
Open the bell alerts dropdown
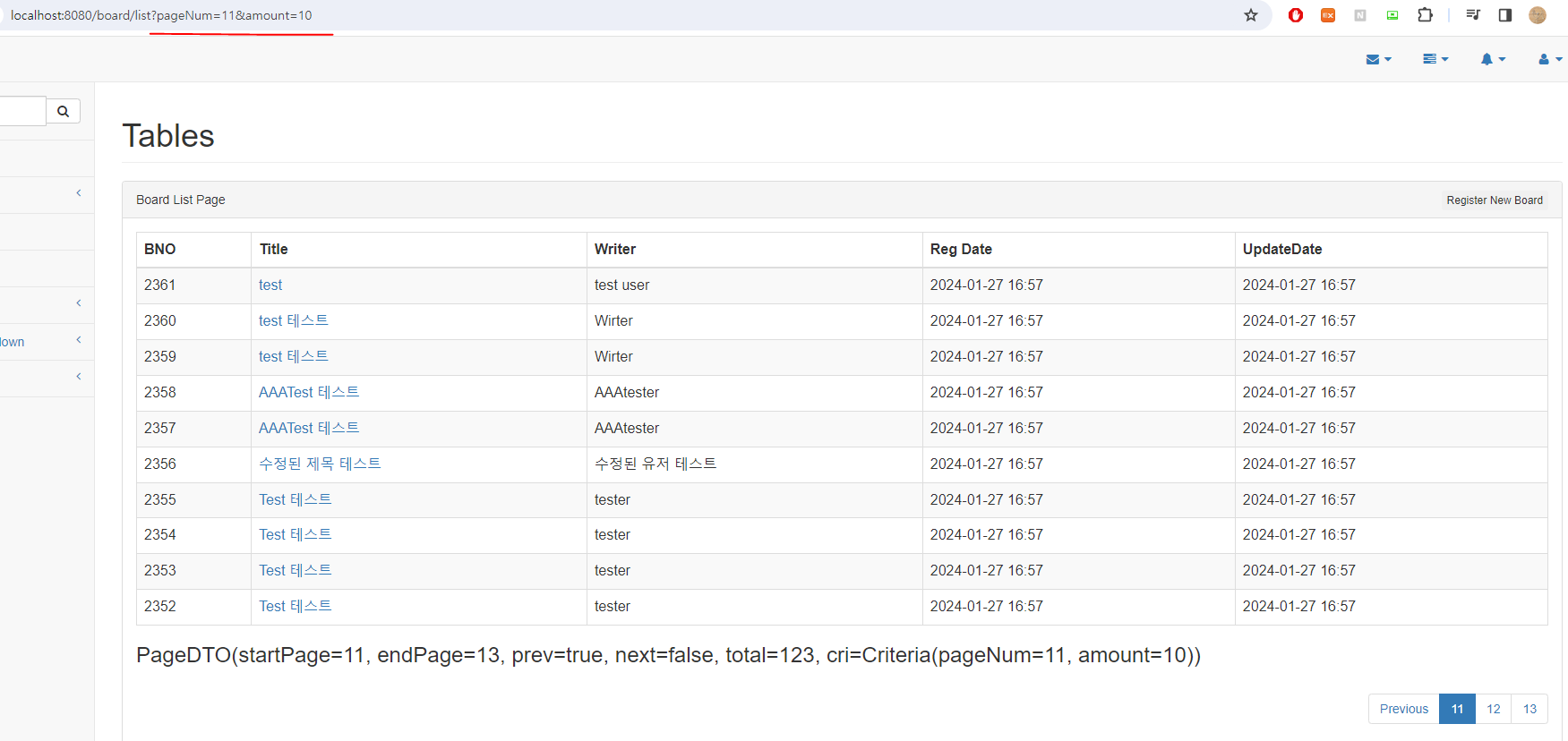pyautogui.click(x=1493, y=59)
